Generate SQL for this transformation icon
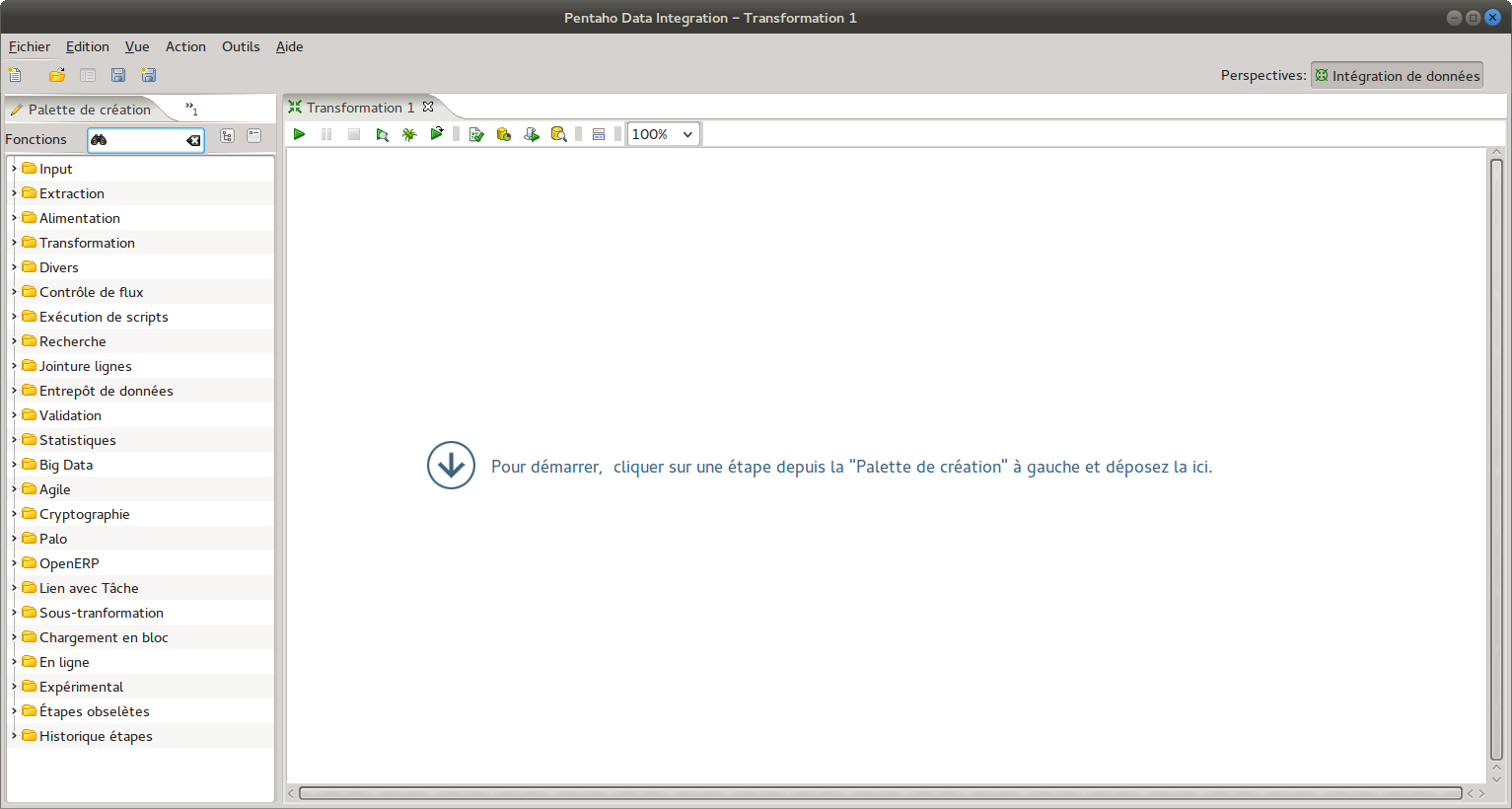Screen dimensions: 1512x809 [532, 134]
